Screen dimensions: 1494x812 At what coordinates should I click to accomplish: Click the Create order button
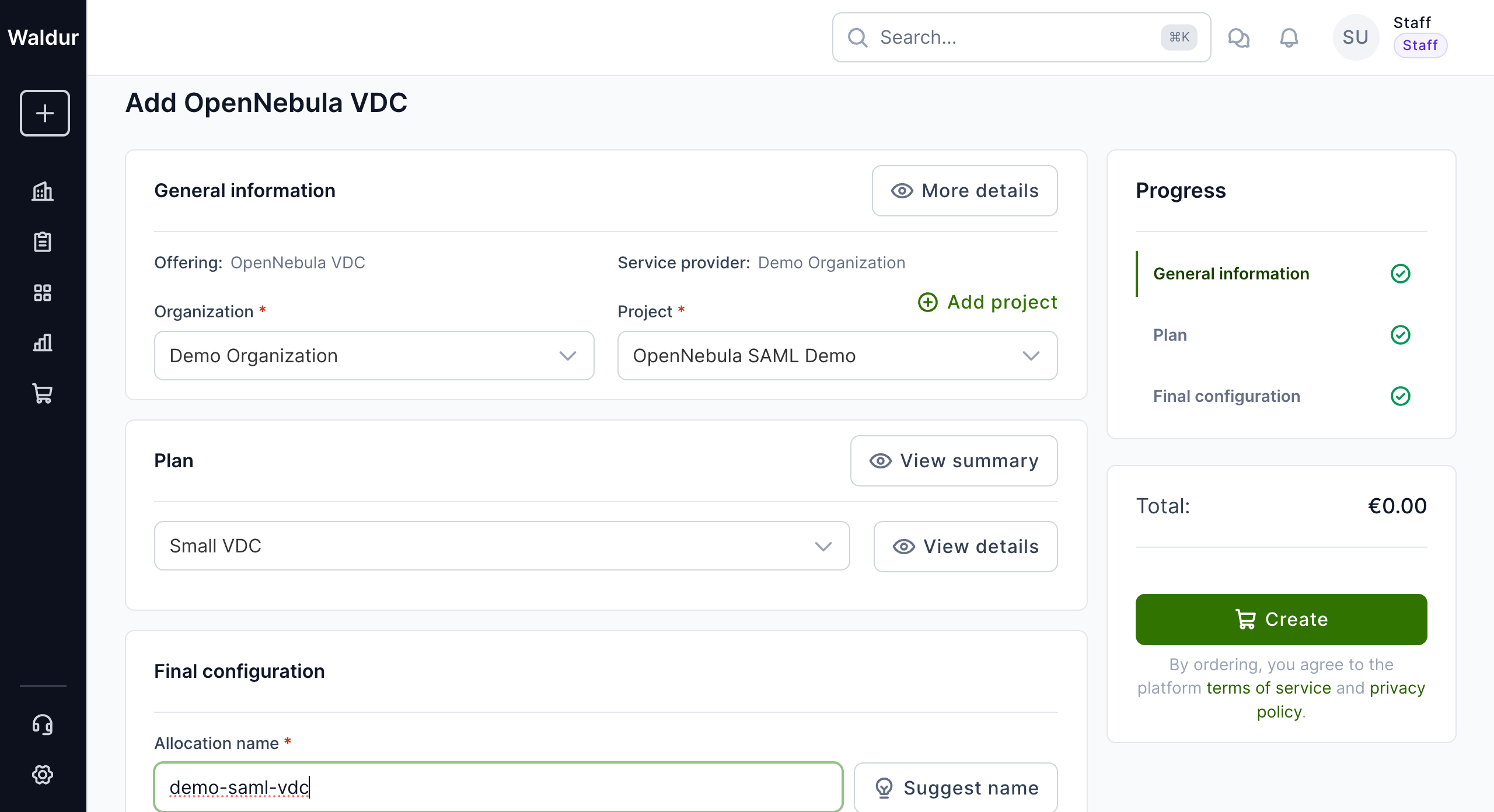click(x=1281, y=619)
